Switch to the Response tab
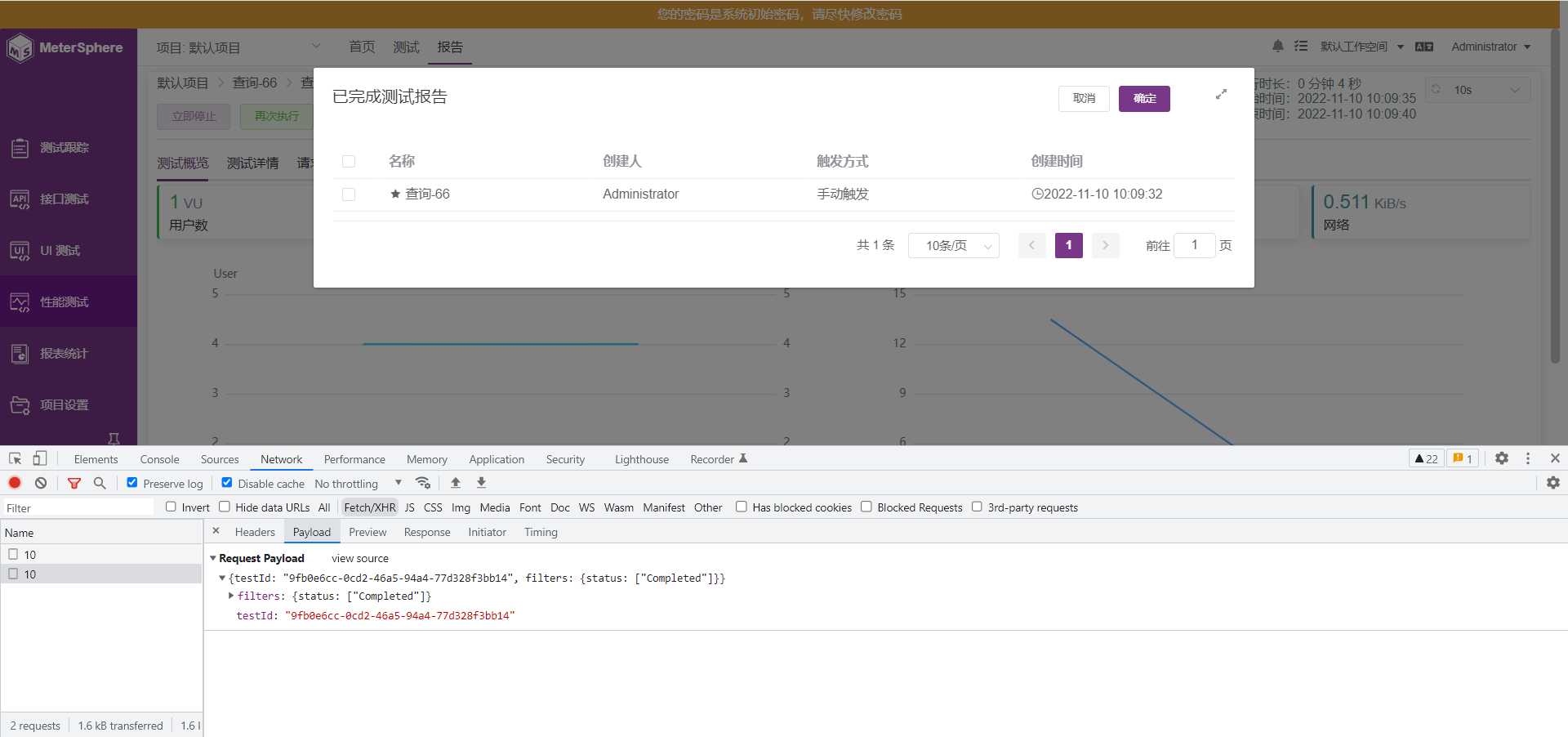The height and width of the screenshot is (737, 1568). pyautogui.click(x=427, y=532)
